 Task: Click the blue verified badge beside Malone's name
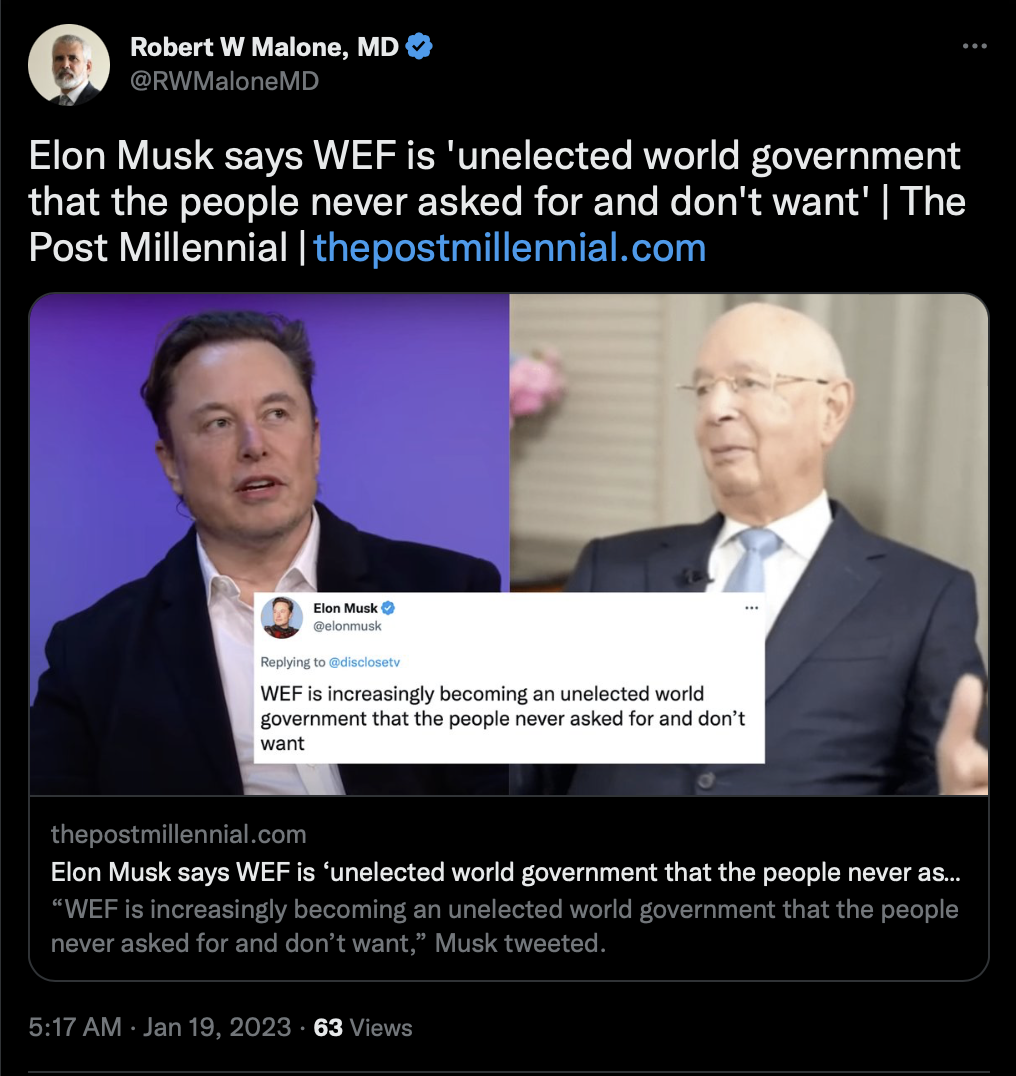tap(419, 47)
